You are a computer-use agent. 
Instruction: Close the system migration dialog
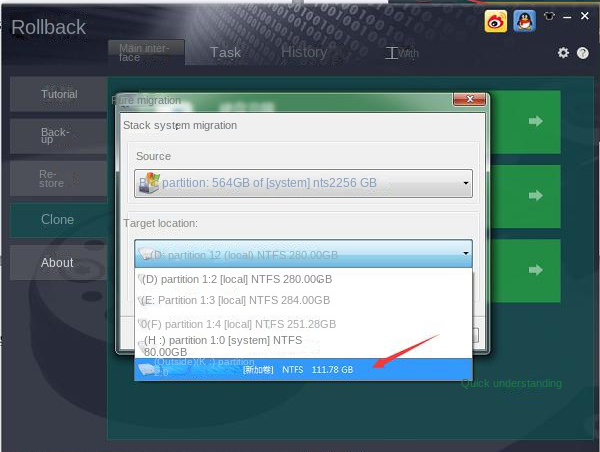[470, 99]
